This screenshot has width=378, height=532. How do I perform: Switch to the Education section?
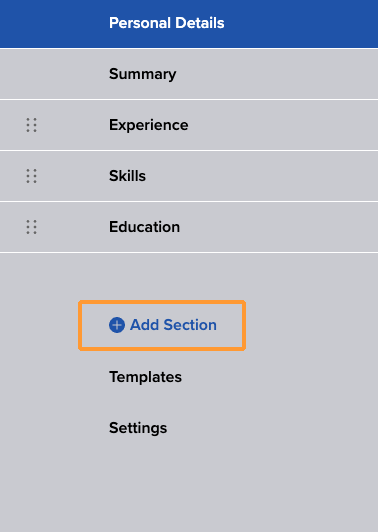click(x=189, y=227)
